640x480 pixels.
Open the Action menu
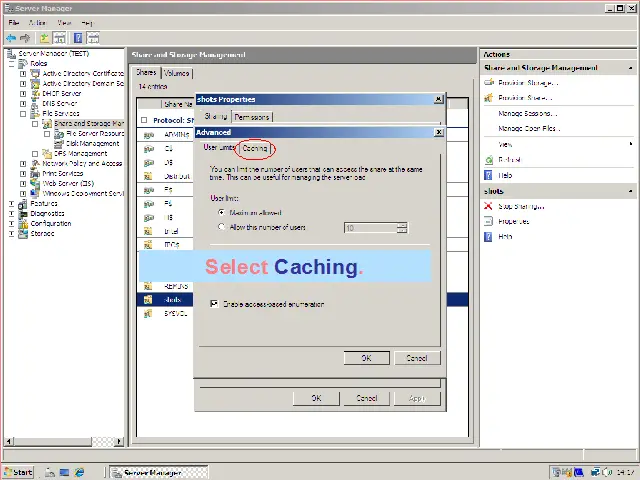point(37,22)
